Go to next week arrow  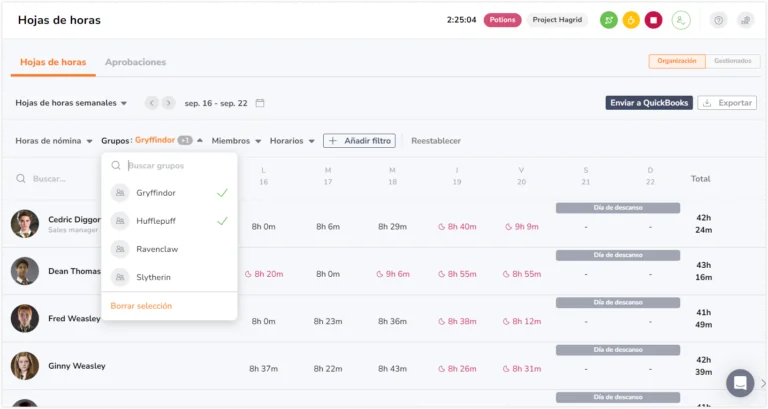pyautogui.click(x=168, y=103)
